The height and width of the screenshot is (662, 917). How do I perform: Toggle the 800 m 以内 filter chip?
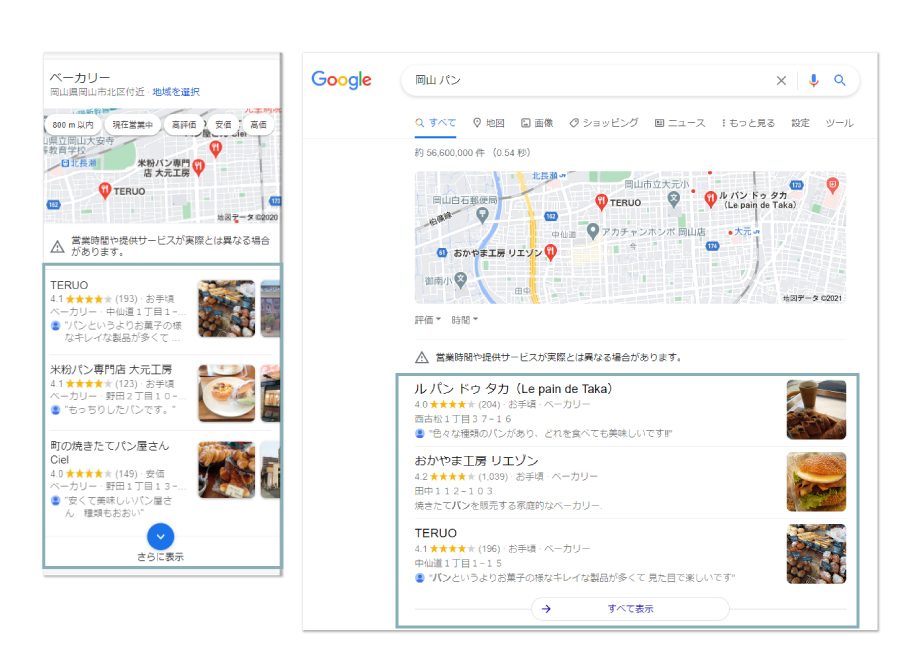point(73,125)
